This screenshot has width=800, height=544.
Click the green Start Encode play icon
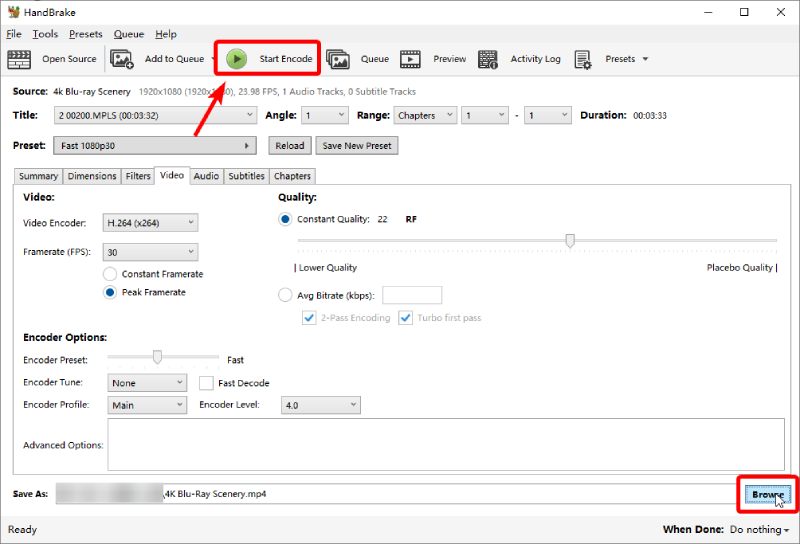236,59
